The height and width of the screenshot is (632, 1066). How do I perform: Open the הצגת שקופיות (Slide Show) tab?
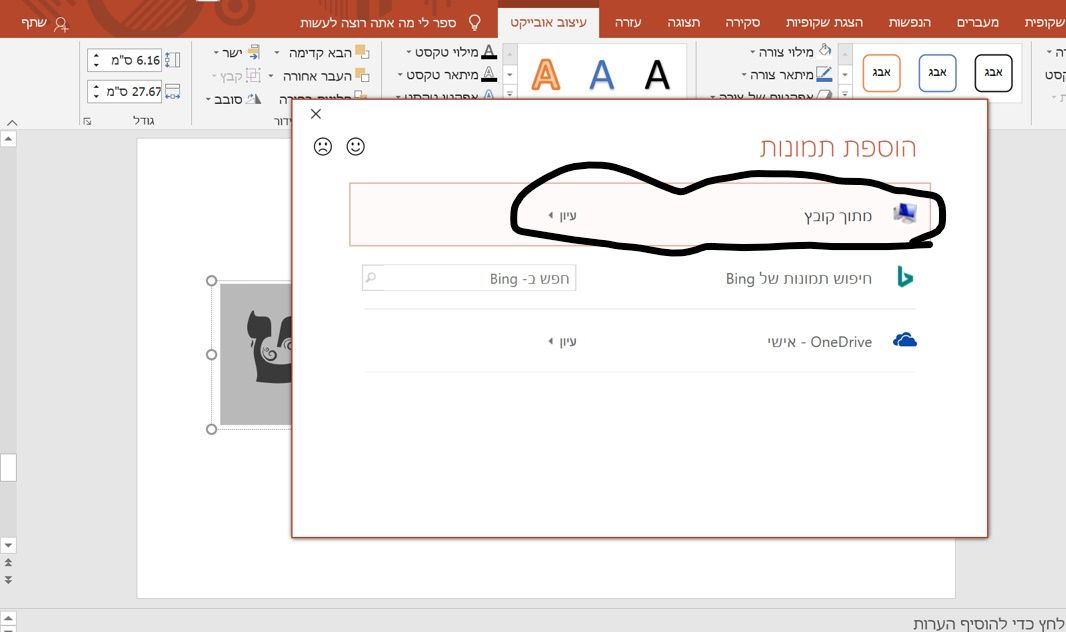point(824,22)
